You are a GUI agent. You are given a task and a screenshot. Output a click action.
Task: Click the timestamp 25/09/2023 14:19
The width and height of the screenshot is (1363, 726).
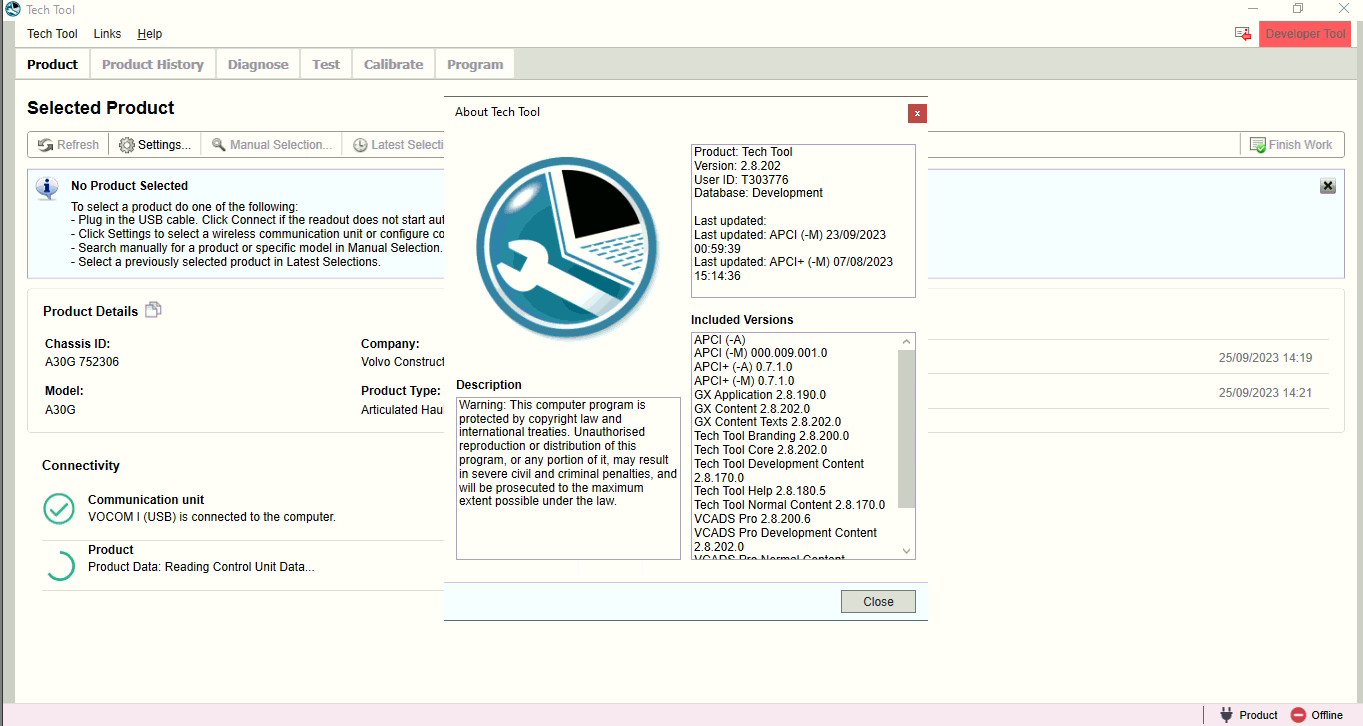1265,358
